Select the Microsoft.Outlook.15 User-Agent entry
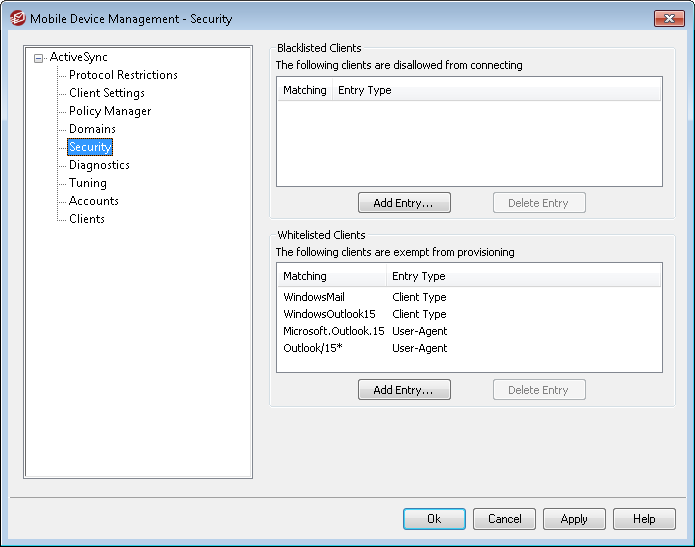 click(x=333, y=331)
